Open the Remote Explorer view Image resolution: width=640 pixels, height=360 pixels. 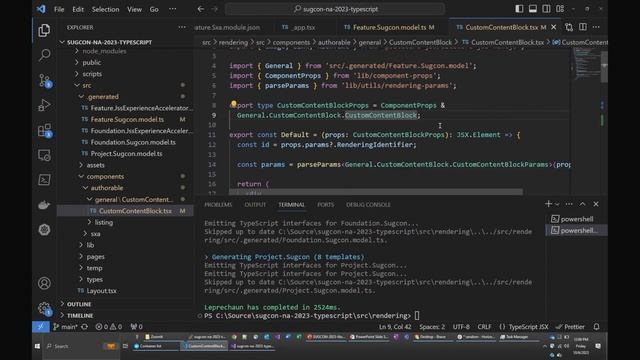(x=44, y=155)
